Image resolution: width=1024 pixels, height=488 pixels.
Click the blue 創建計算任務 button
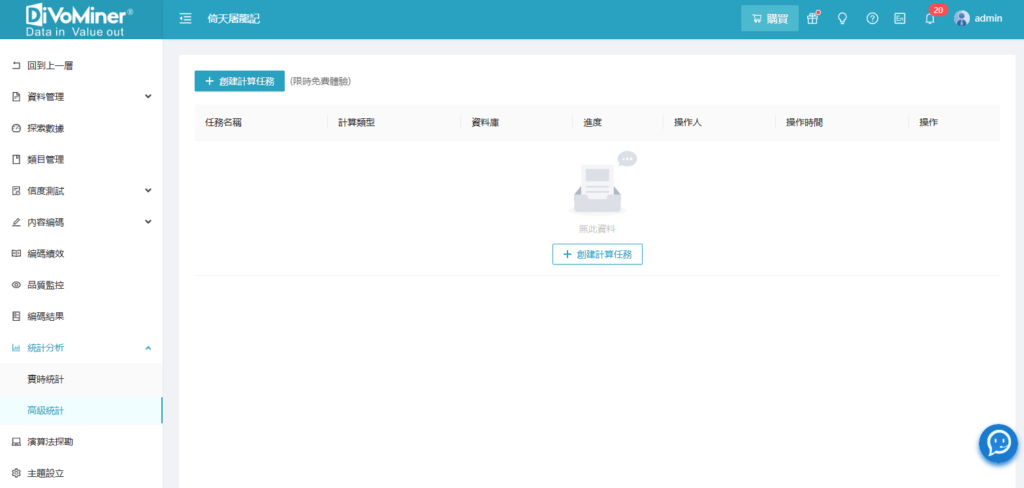[x=239, y=81]
